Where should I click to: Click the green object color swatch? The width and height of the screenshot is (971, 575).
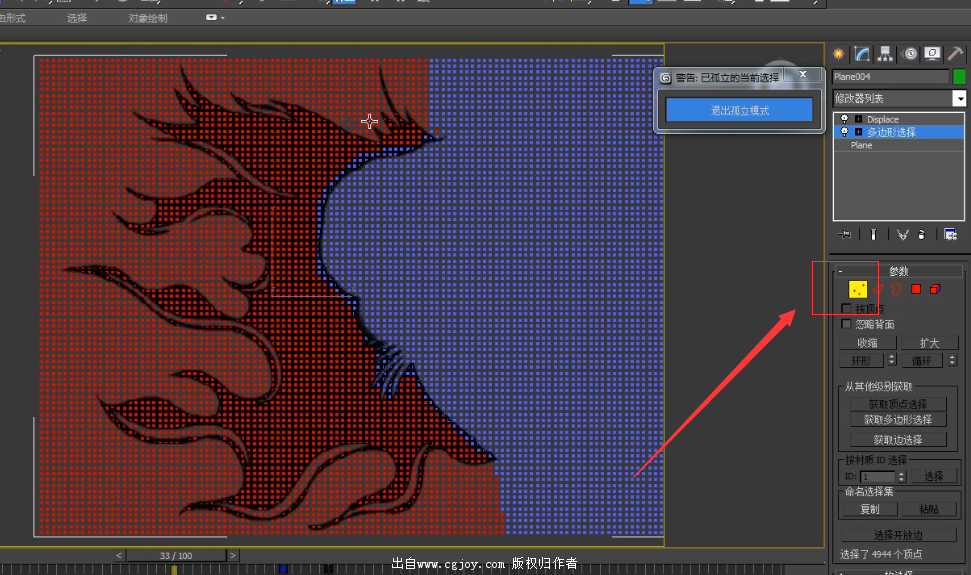click(959, 77)
